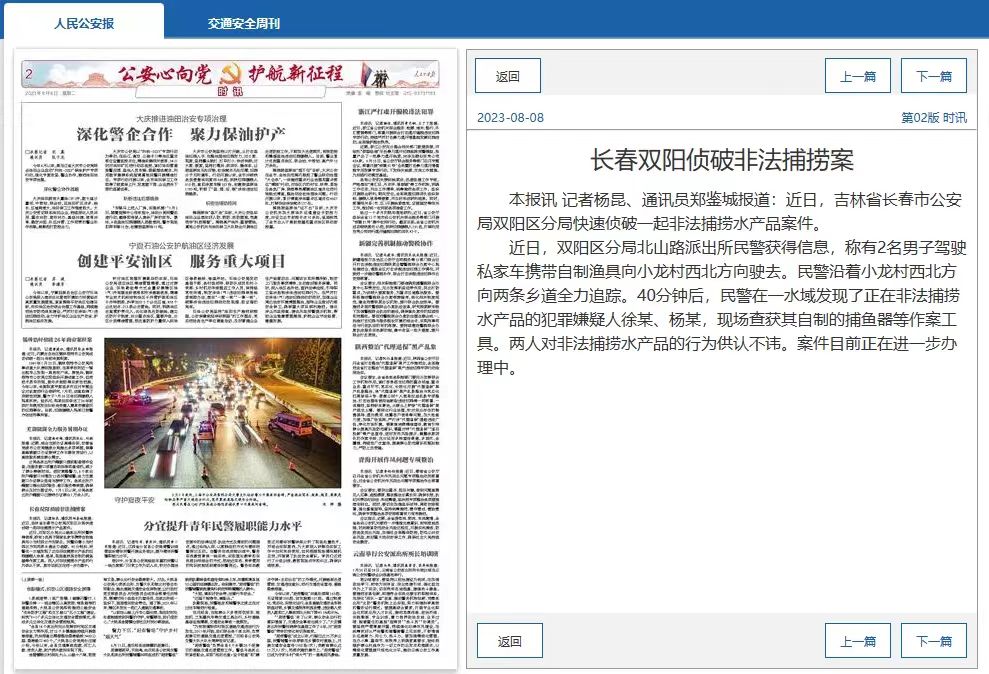Viewport: 989px width, 674px height.
Task: Switch to the 人民公安报 tab
Action: click(84, 23)
